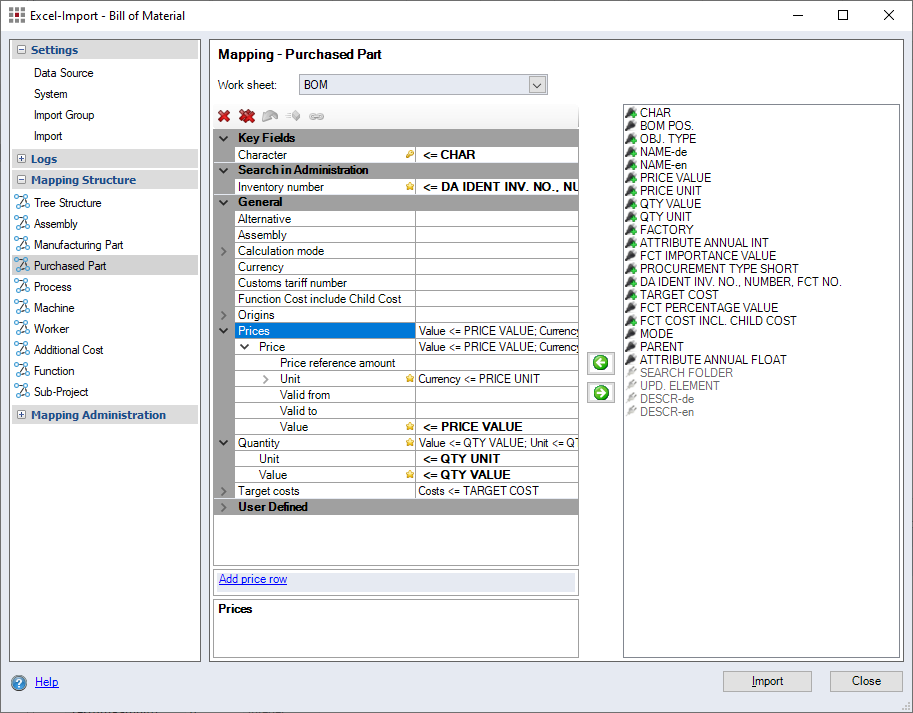The height and width of the screenshot is (713, 913).
Task: Open the Manufacturing Part mapping
Action: pyautogui.click(x=78, y=245)
